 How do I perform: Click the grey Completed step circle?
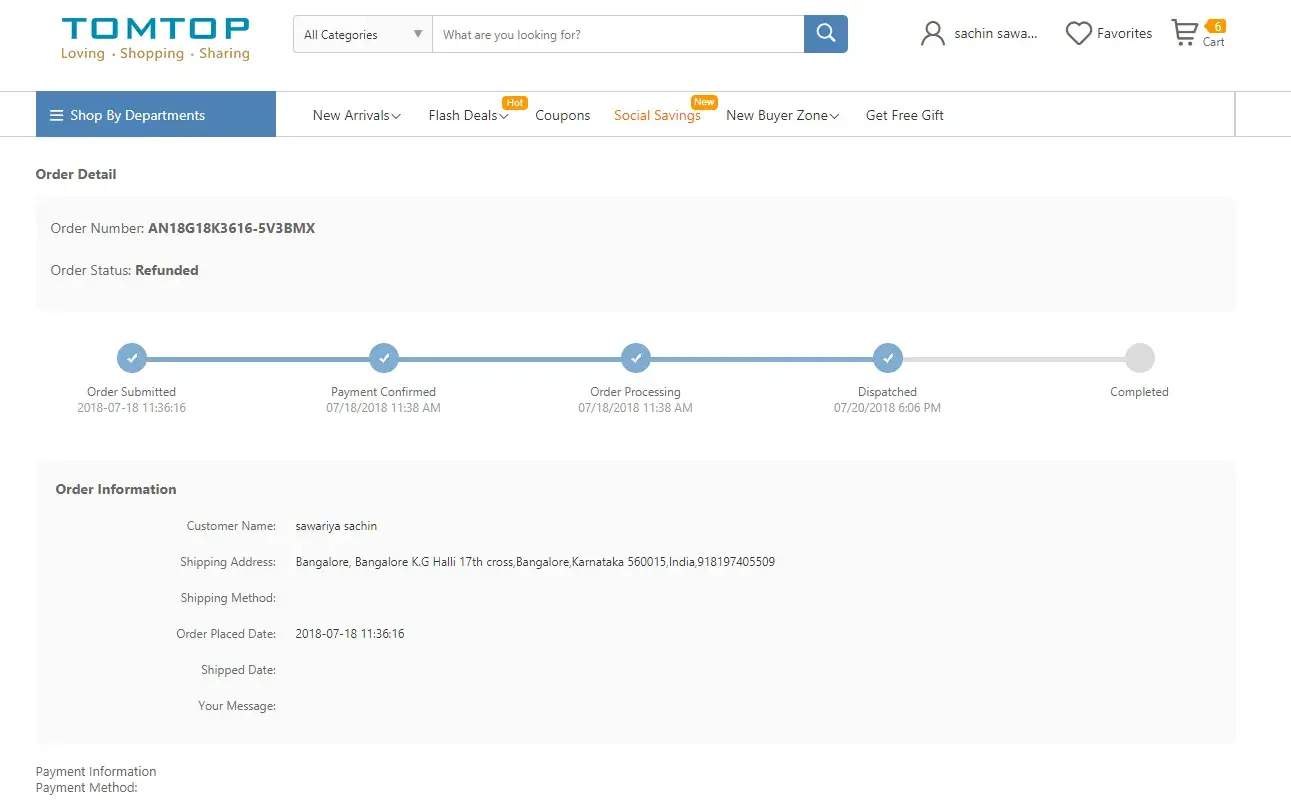tap(1139, 358)
